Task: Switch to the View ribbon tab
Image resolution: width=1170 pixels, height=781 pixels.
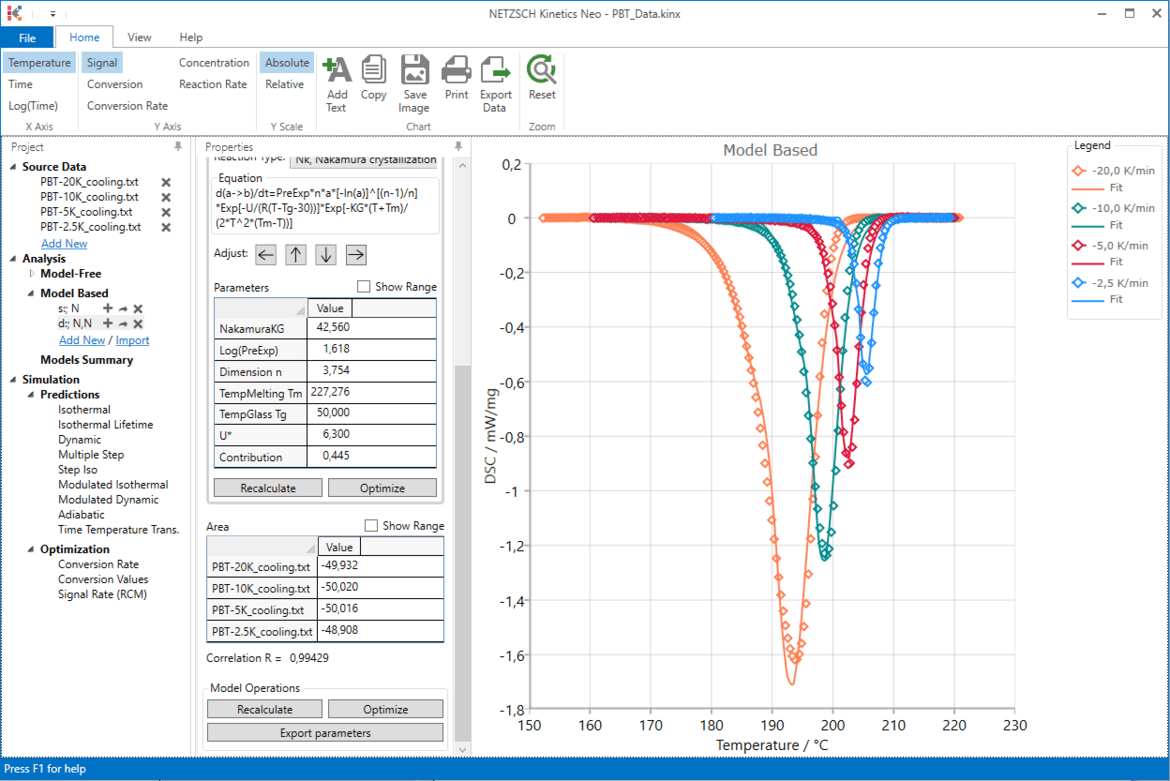Action: click(x=139, y=37)
